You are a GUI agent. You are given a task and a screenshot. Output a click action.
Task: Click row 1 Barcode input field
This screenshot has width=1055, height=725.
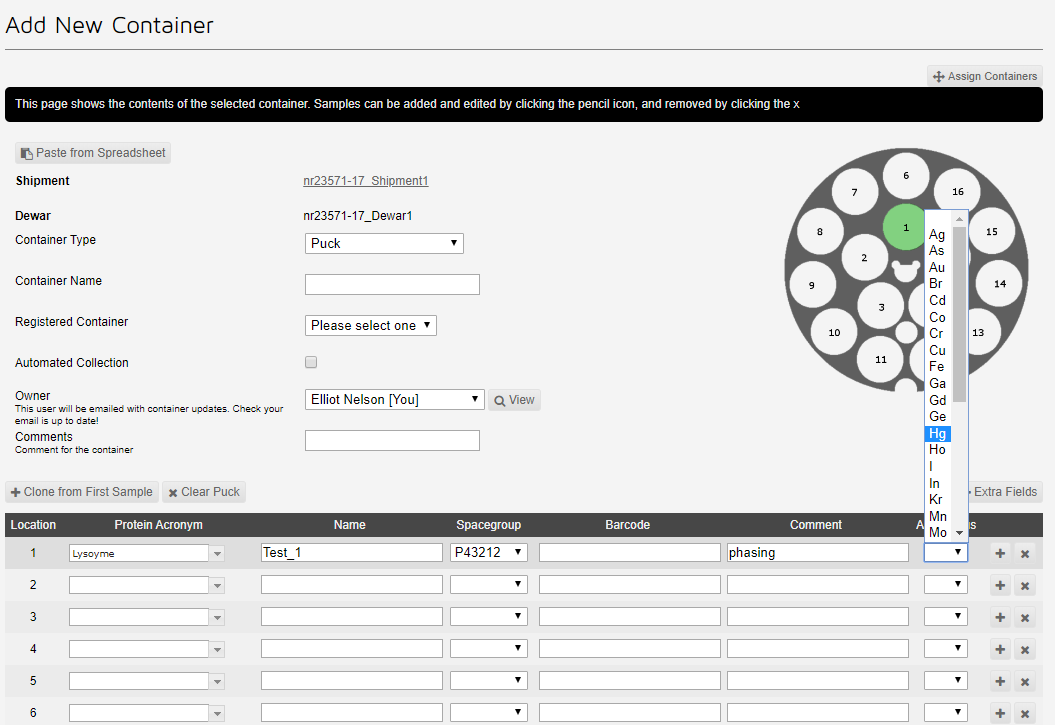[630, 553]
